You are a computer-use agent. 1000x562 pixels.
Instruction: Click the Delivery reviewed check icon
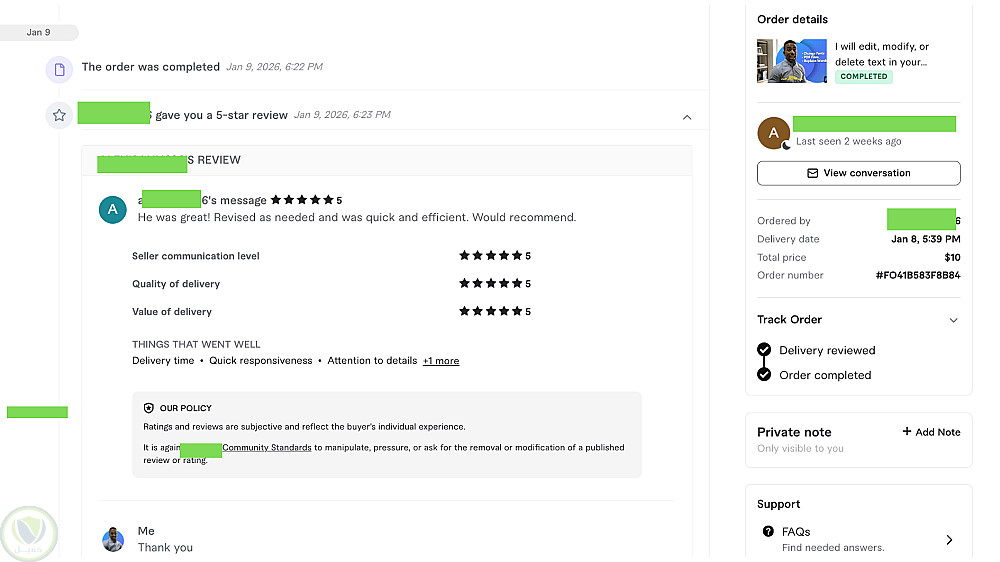[x=764, y=350]
